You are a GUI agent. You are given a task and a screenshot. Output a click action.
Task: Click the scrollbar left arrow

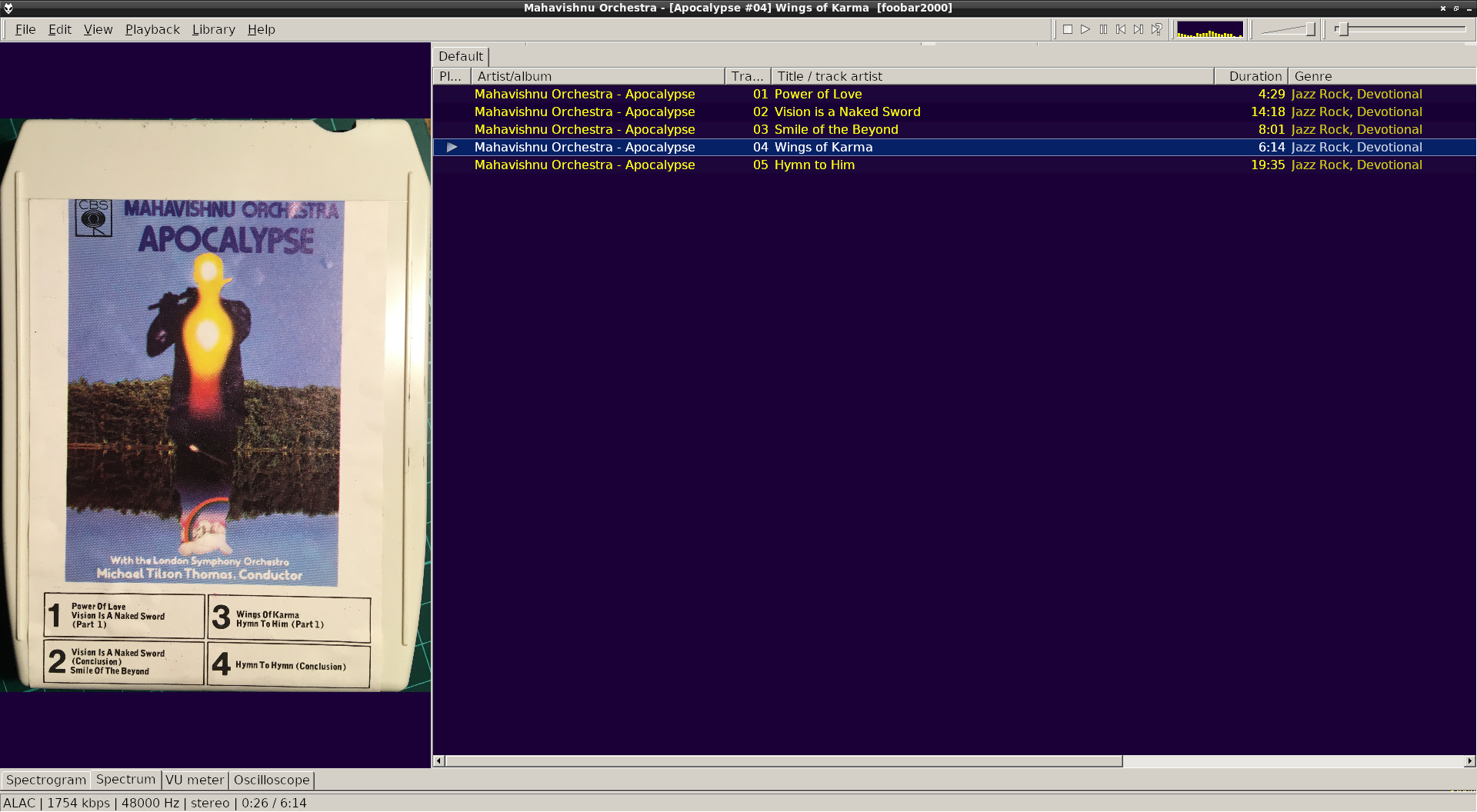pos(438,761)
